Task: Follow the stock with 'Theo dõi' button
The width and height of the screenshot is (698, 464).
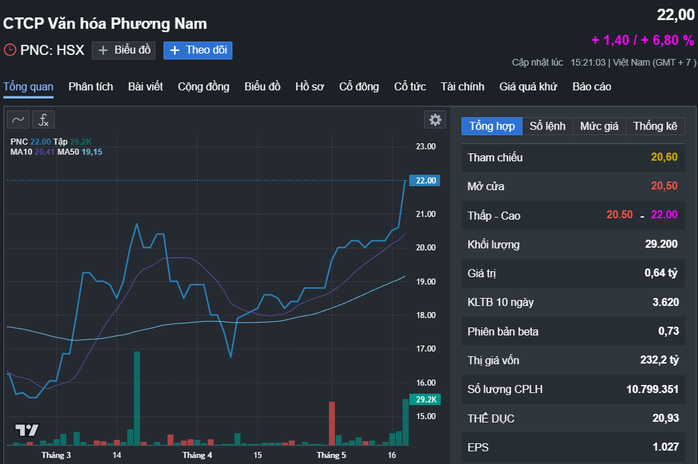Action: (x=197, y=50)
